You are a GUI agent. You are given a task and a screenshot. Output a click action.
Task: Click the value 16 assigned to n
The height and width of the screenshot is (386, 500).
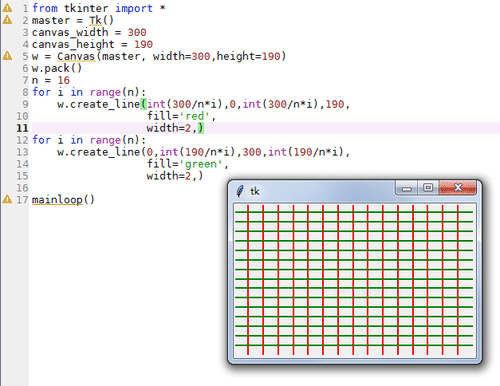pyautogui.click(x=63, y=80)
